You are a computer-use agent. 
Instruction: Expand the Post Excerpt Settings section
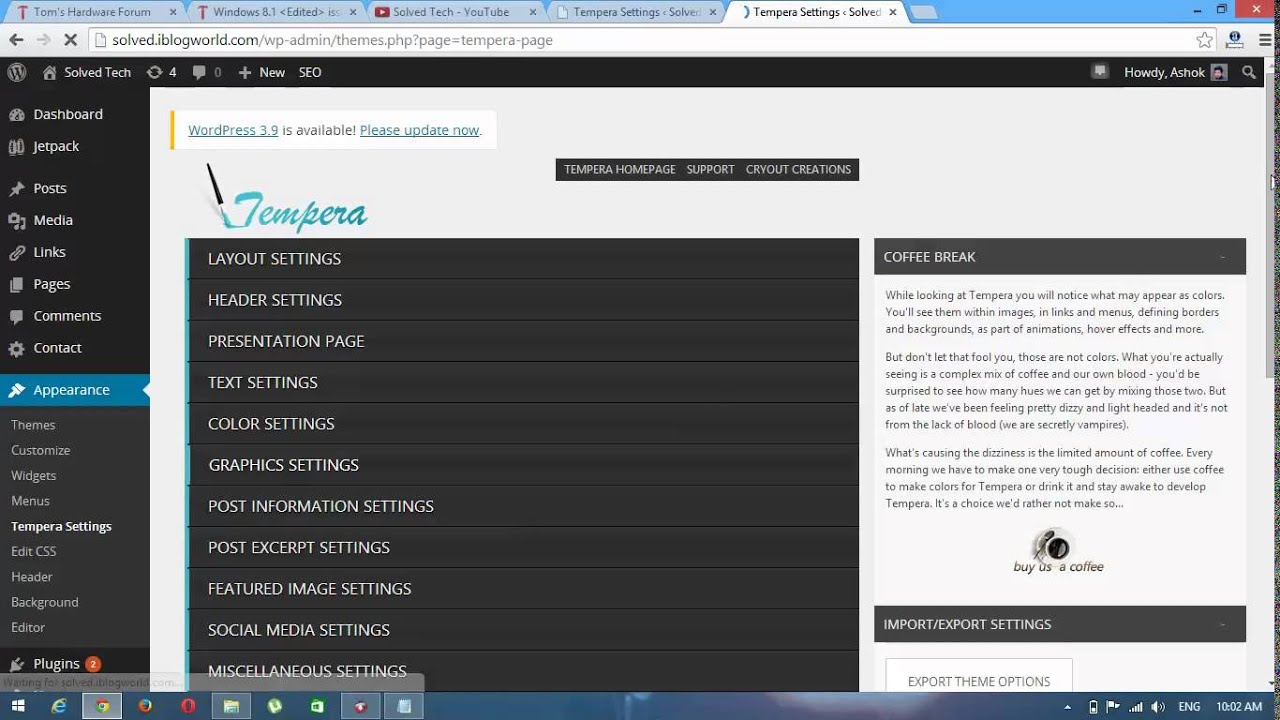522,547
